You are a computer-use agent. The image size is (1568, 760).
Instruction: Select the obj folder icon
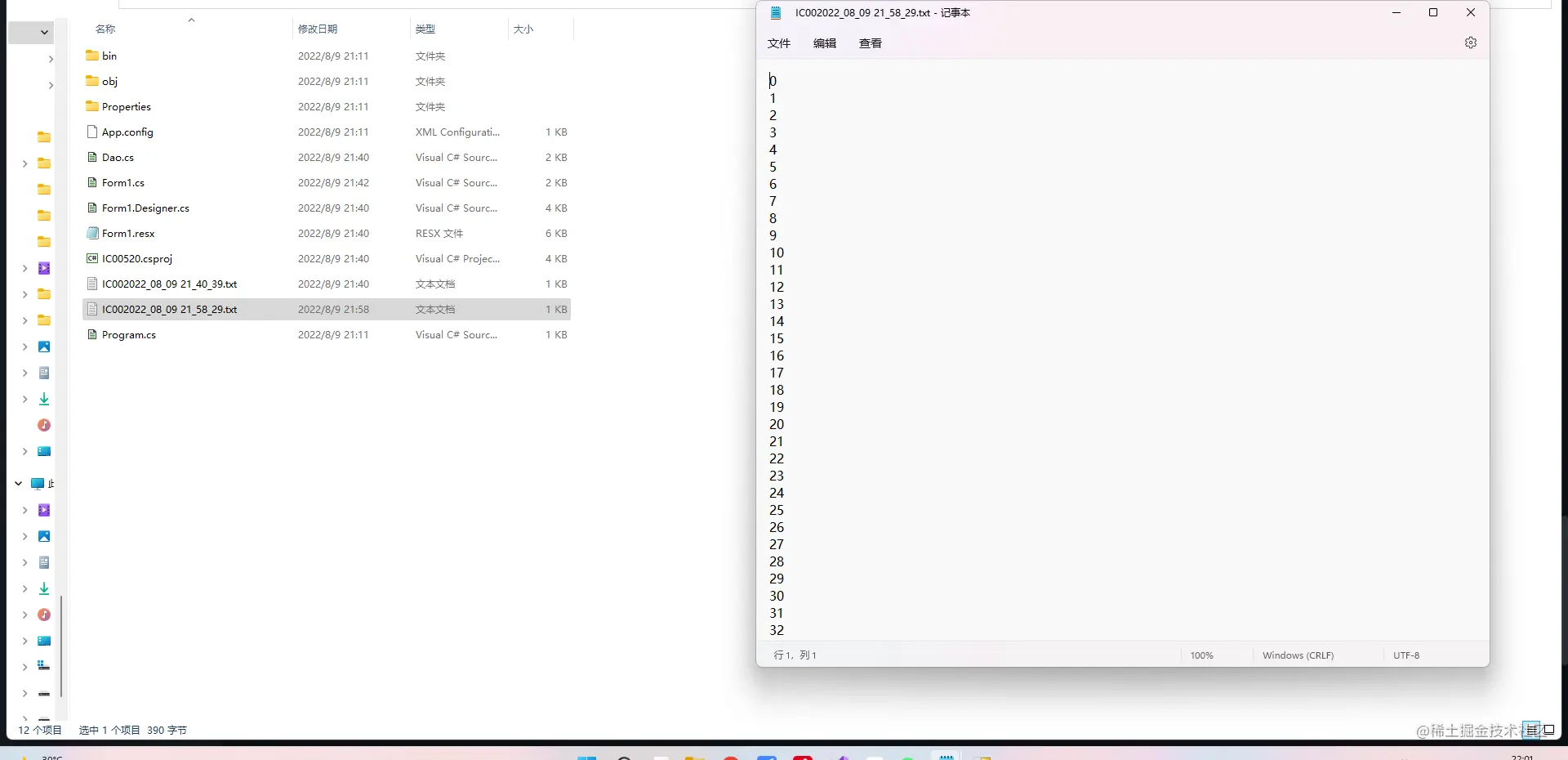tap(92, 81)
